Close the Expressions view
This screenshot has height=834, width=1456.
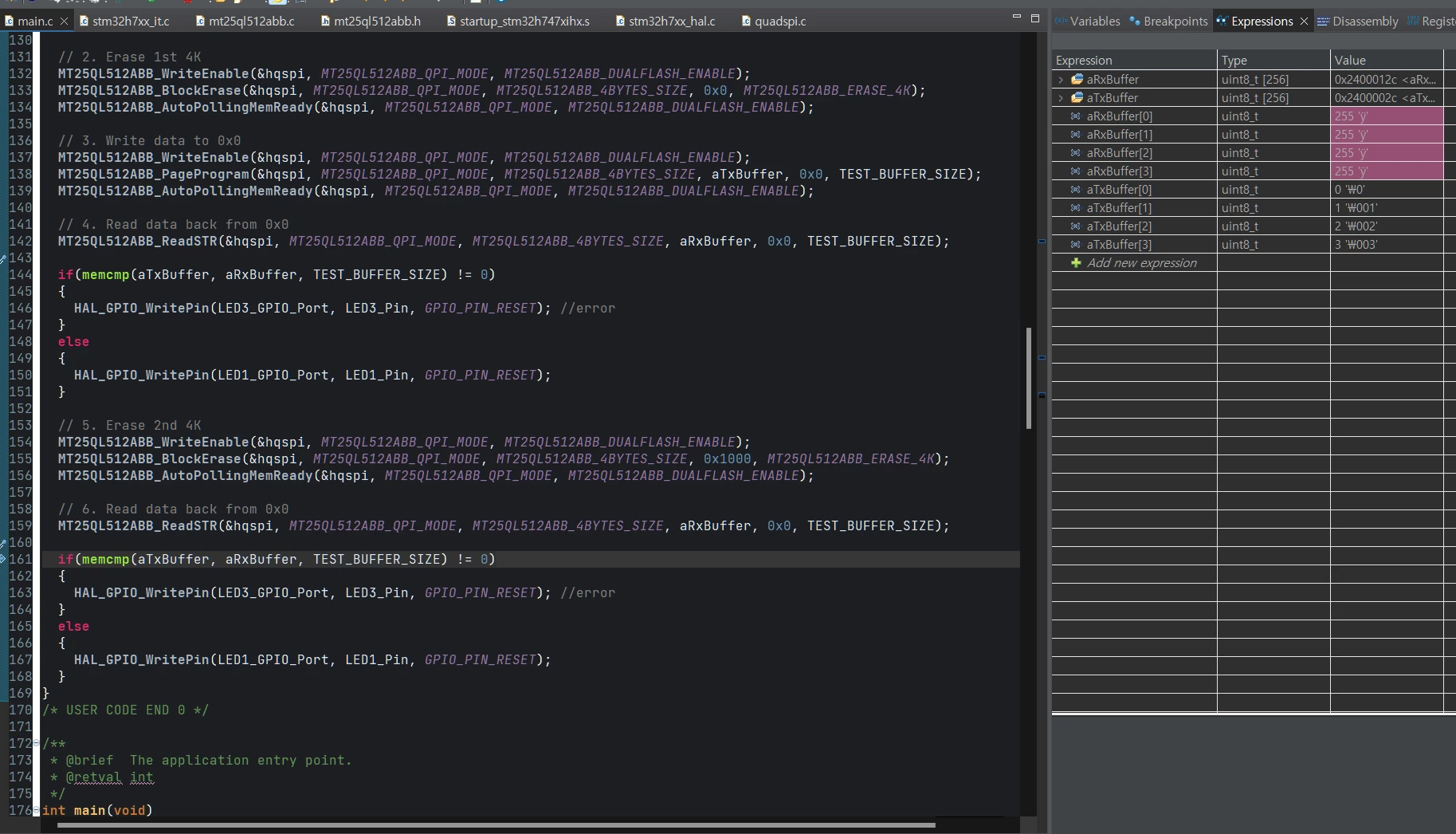point(1304,22)
